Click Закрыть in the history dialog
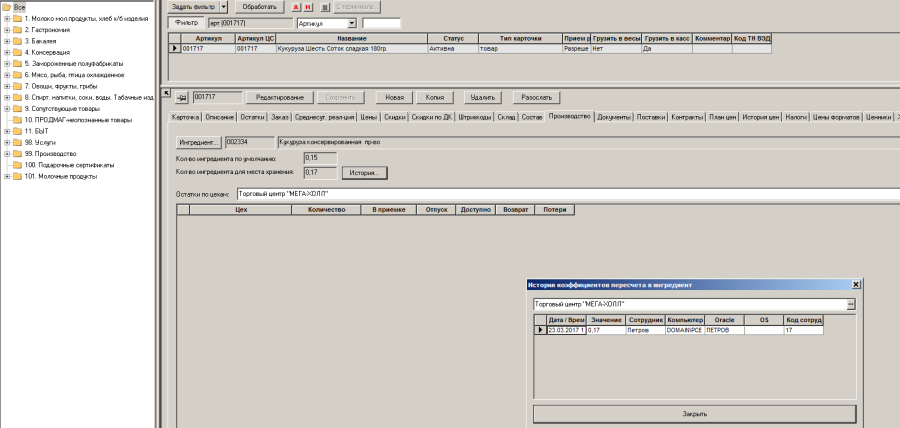Screen dimensions: 900x428 click(695, 414)
